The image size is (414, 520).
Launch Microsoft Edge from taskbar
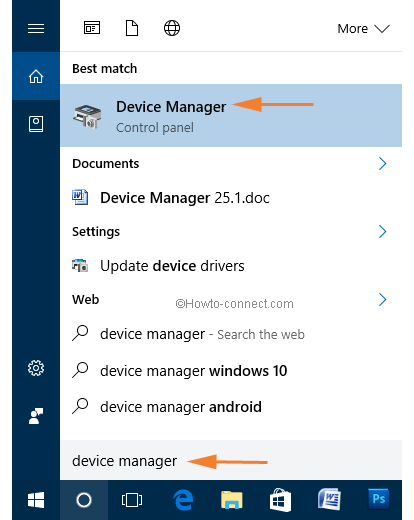pos(183,500)
